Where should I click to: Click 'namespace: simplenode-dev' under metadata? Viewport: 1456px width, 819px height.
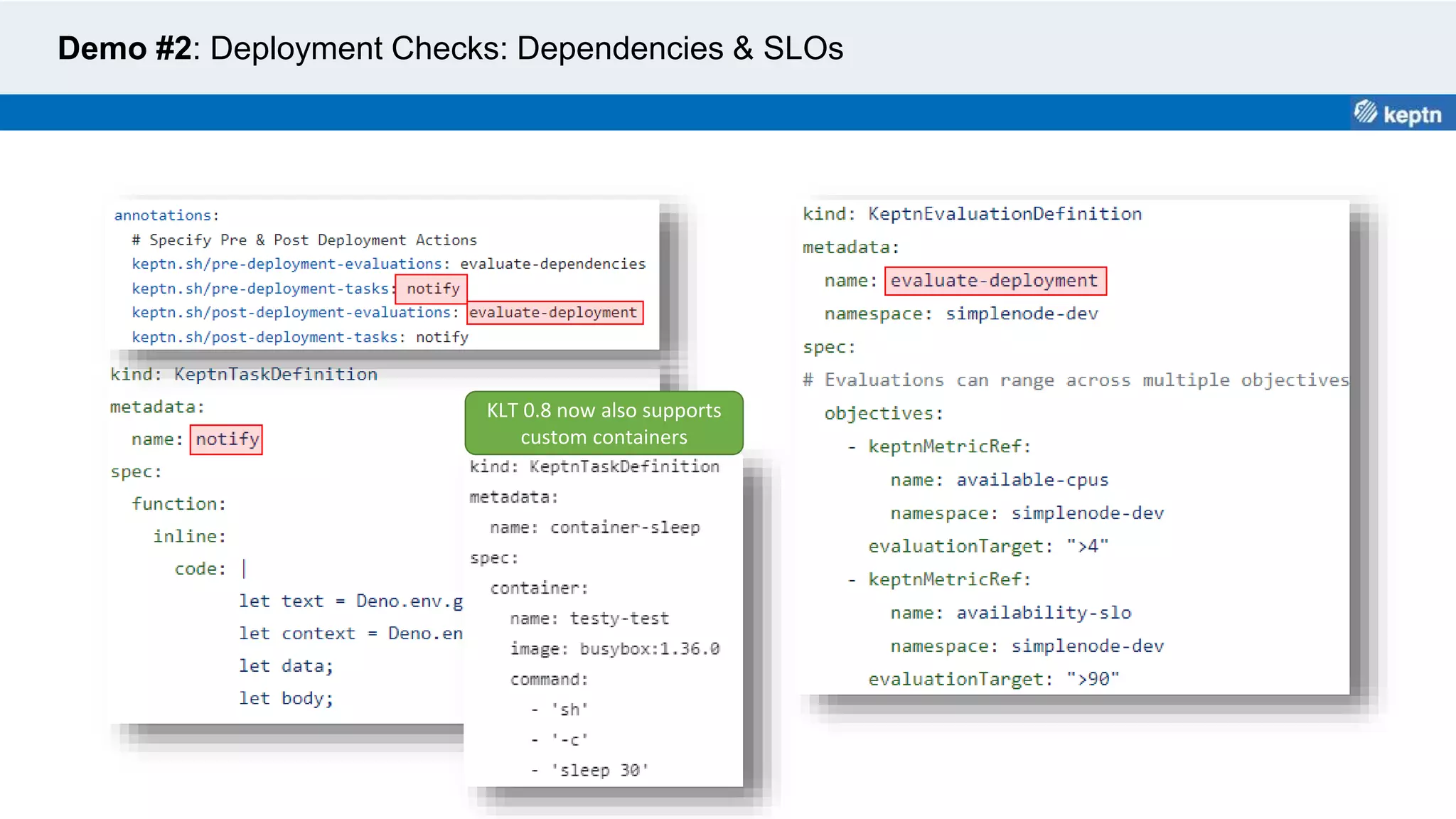point(961,314)
